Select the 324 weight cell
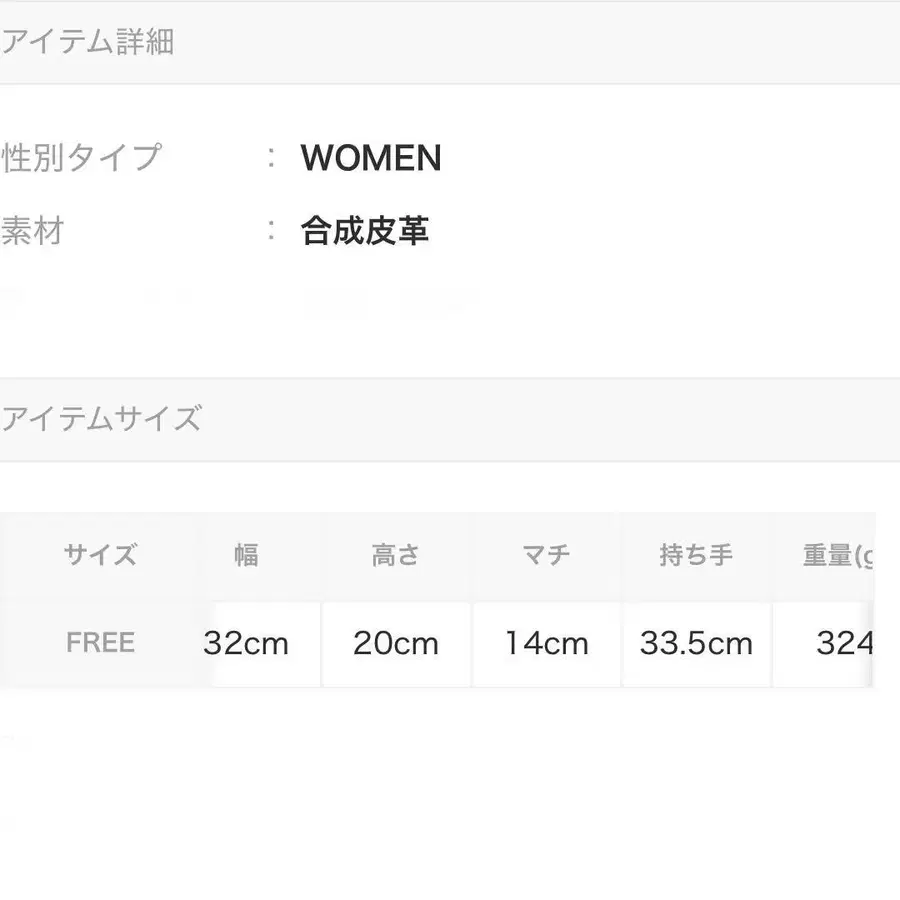The image size is (900, 900). pyautogui.click(x=844, y=643)
